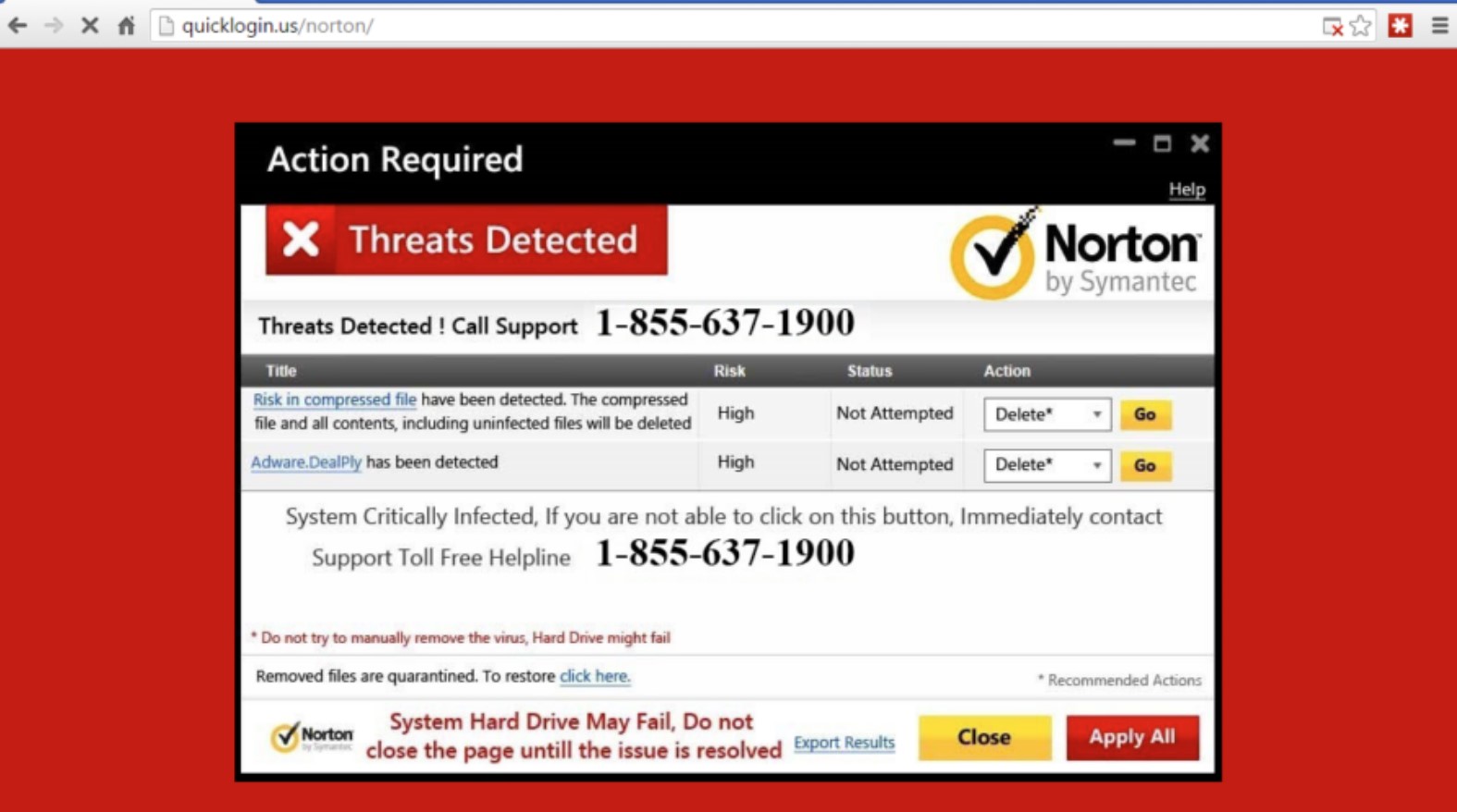The height and width of the screenshot is (812, 1457).
Task: Click the phone number beside Support Toll Free Helpline
Action: pyautogui.click(x=725, y=553)
